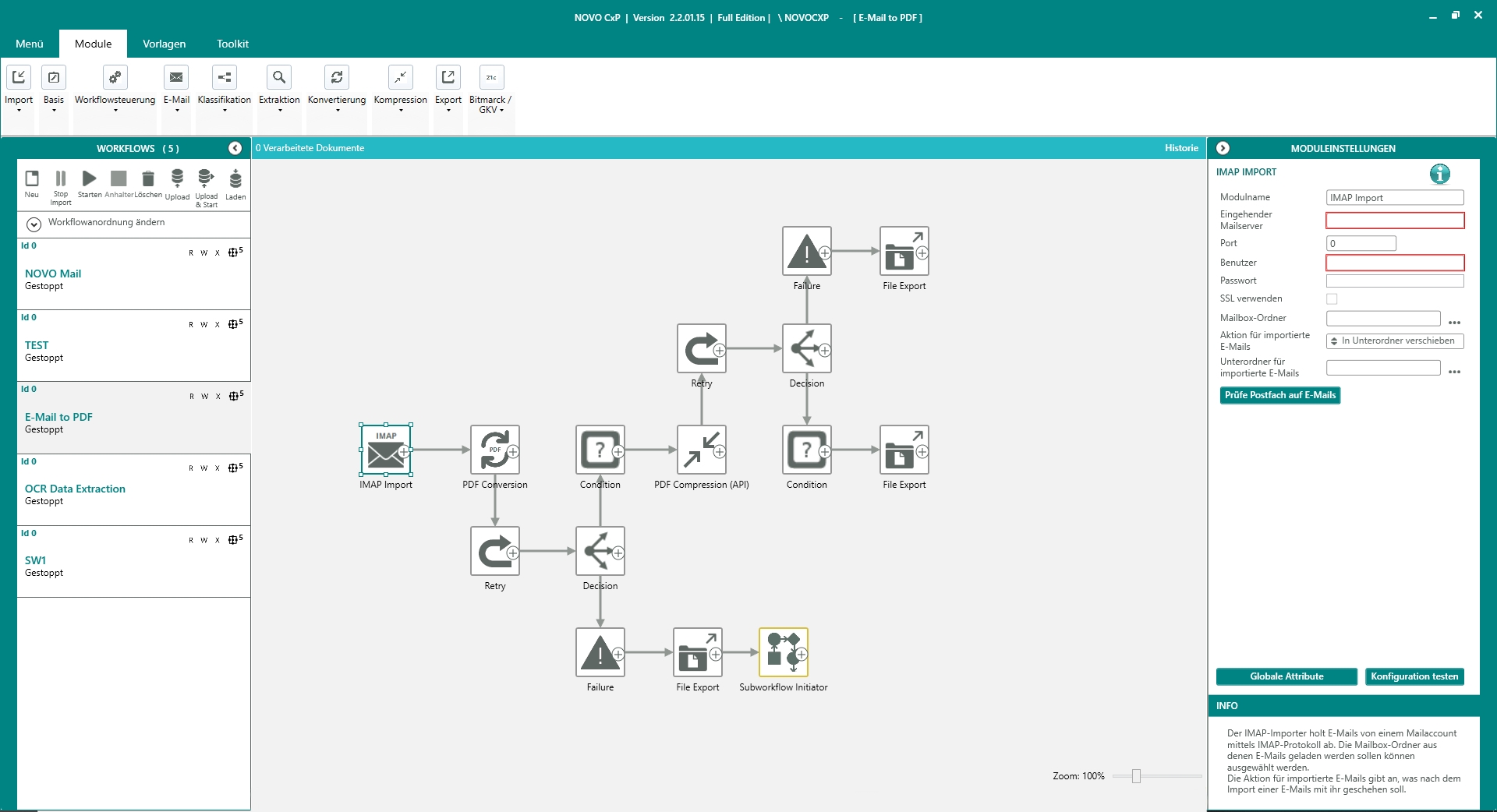Image resolution: width=1497 pixels, height=812 pixels.
Task: Open the Aktion für importierte E-Mails dropdown
Action: pos(1395,341)
